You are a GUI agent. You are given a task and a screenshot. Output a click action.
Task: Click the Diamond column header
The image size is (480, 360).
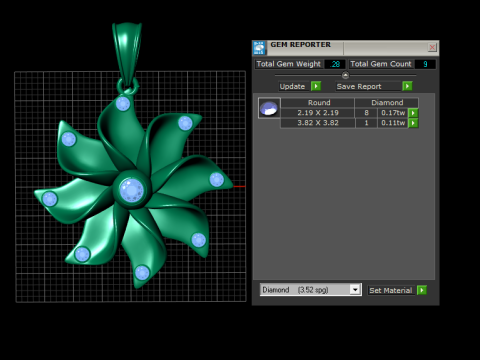(x=387, y=103)
